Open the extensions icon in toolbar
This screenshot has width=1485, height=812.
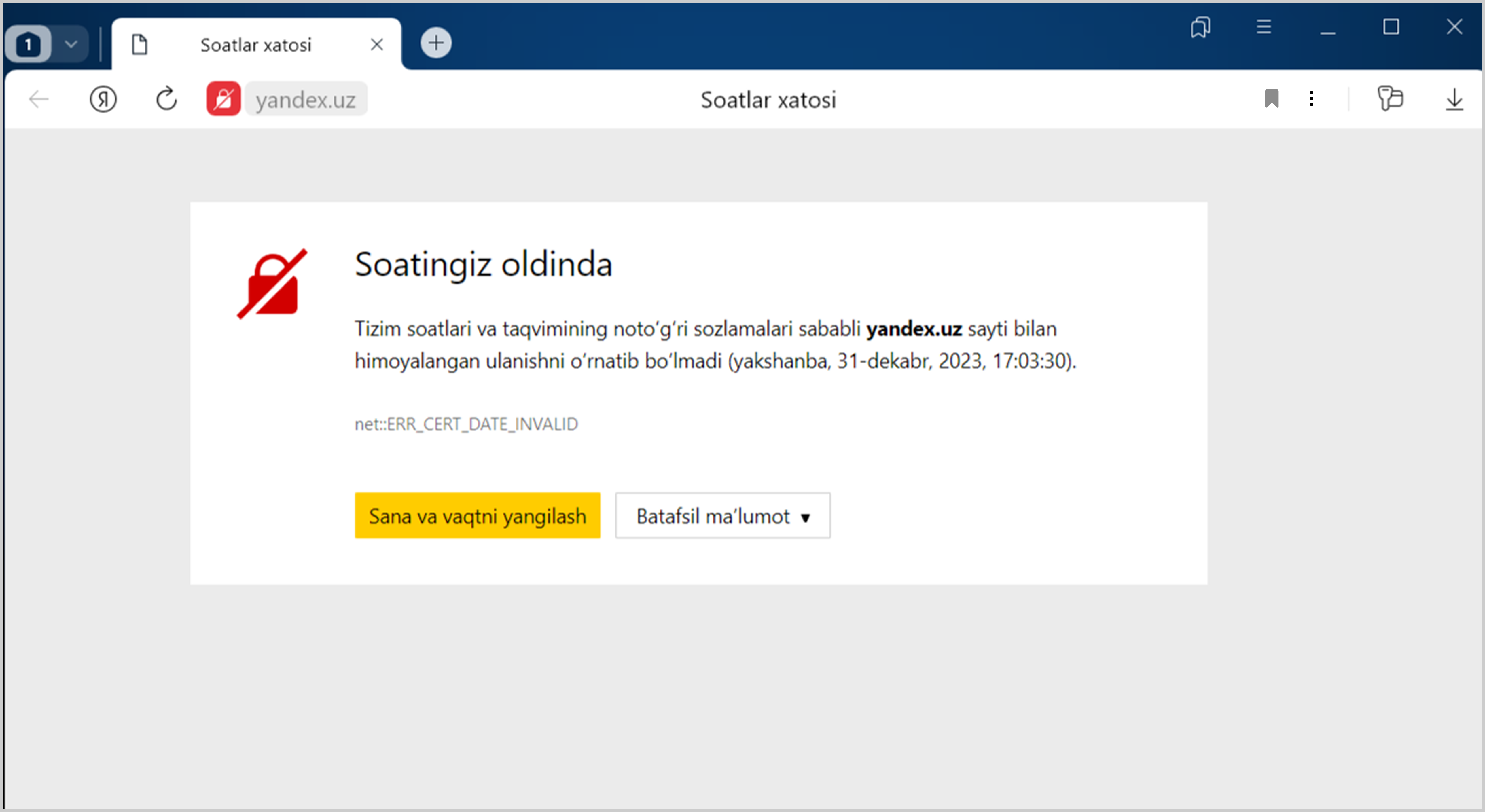click(1390, 98)
